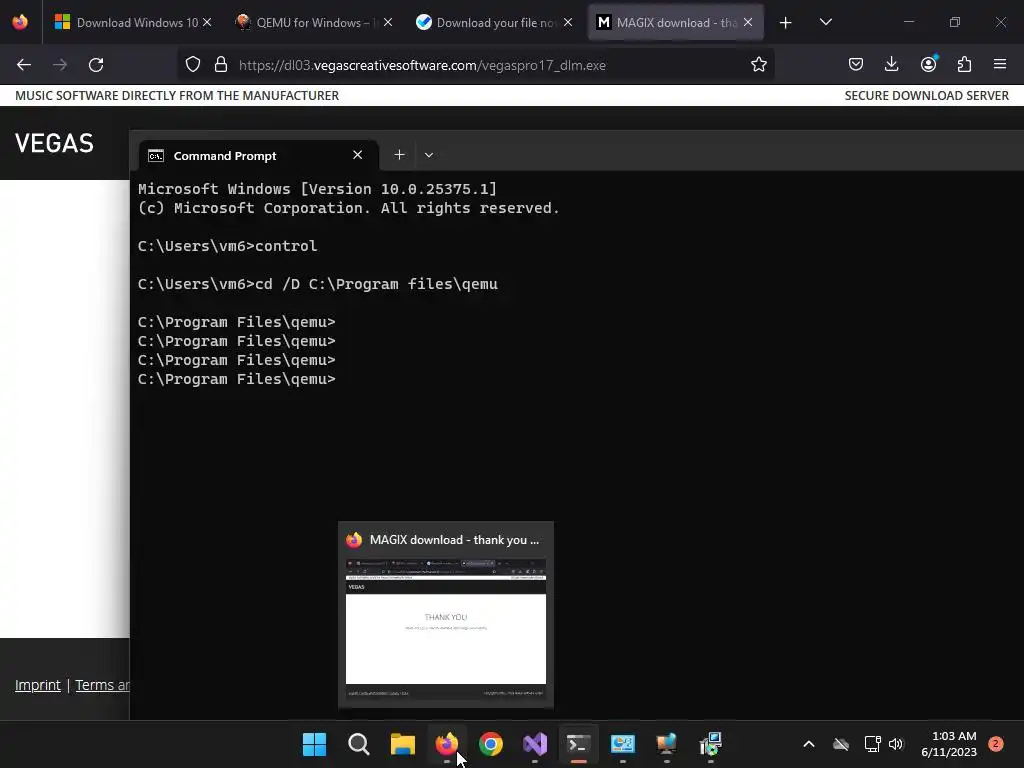
Task: Open the tracking protection shield icon
Action: 193,65
